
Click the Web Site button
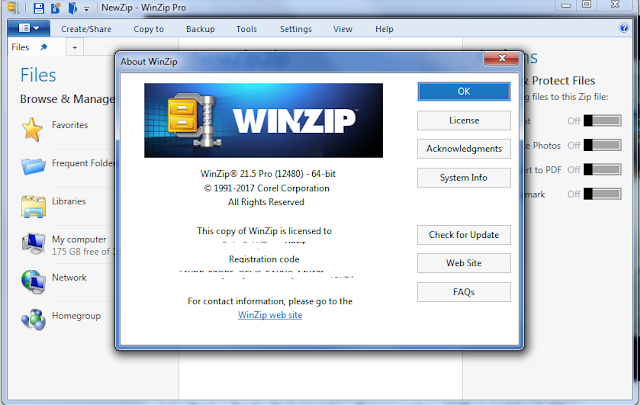pos(464,263)
